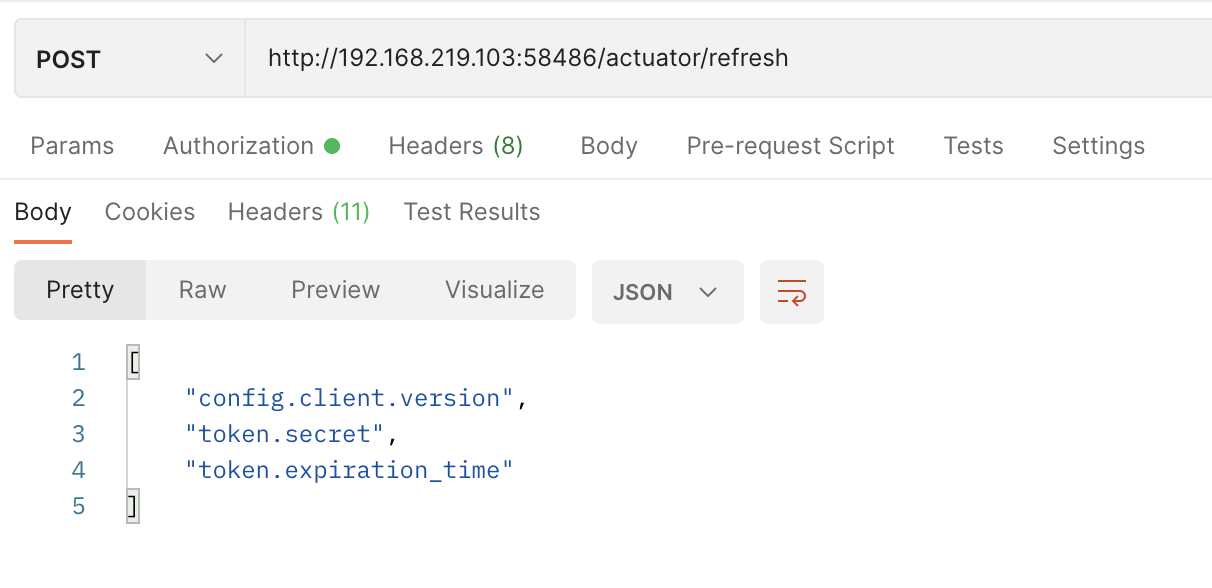Open the Params tab
Screen dimensions: 1212x588
click(x=72, y=146)
